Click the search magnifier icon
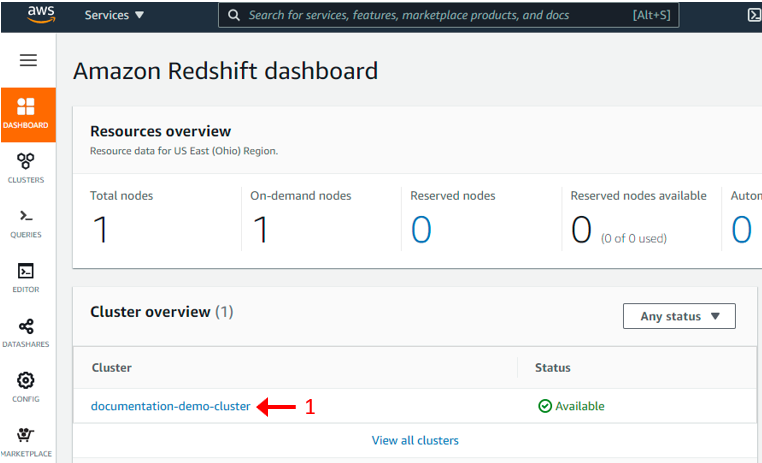 [x=234, y=16]
